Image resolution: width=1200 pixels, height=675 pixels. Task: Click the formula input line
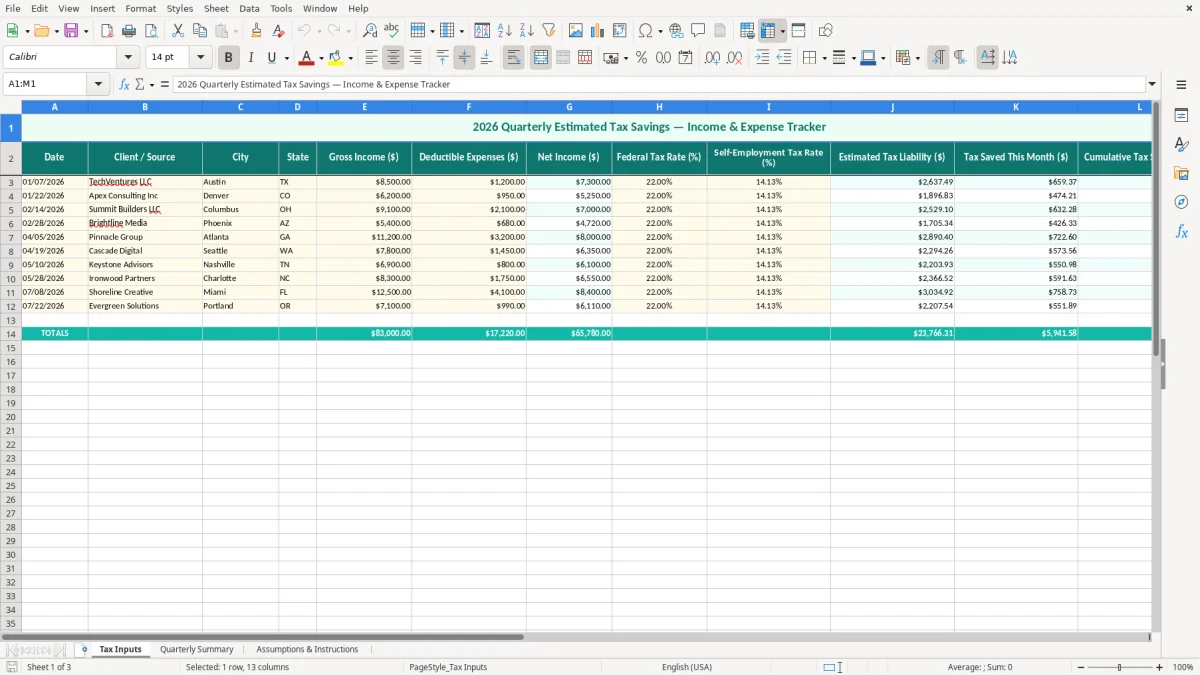tap(659, 85)
